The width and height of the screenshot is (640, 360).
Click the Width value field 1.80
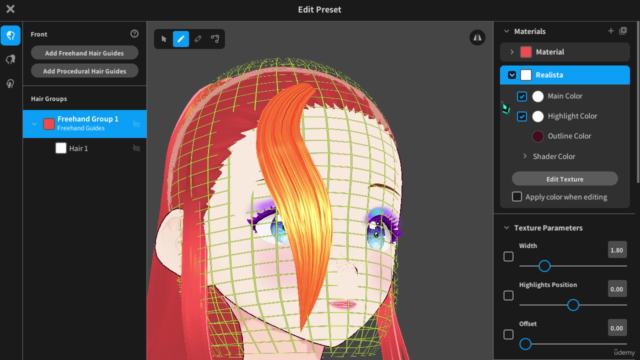click(x=617, y=250)
